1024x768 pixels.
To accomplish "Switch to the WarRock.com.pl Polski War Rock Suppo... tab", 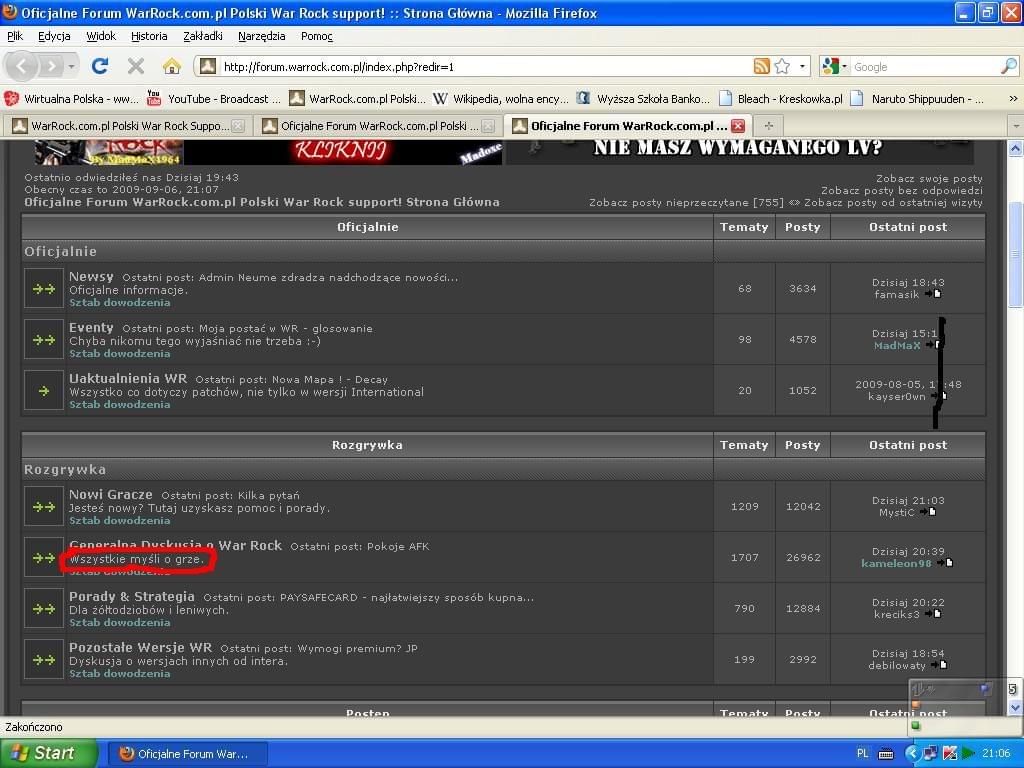I will (129, 126).
